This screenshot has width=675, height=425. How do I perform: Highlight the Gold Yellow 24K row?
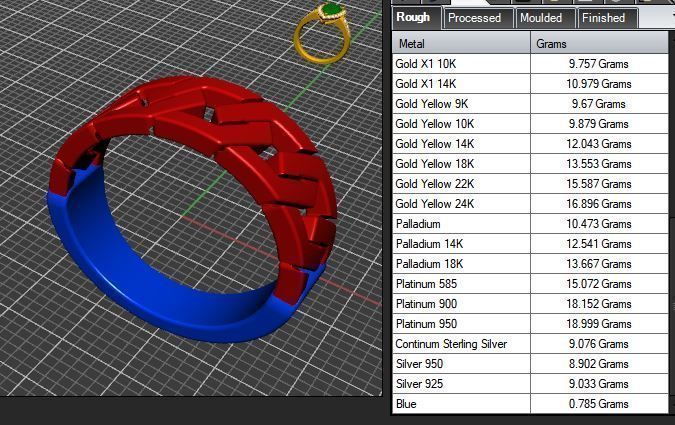(x=530, y=204)
